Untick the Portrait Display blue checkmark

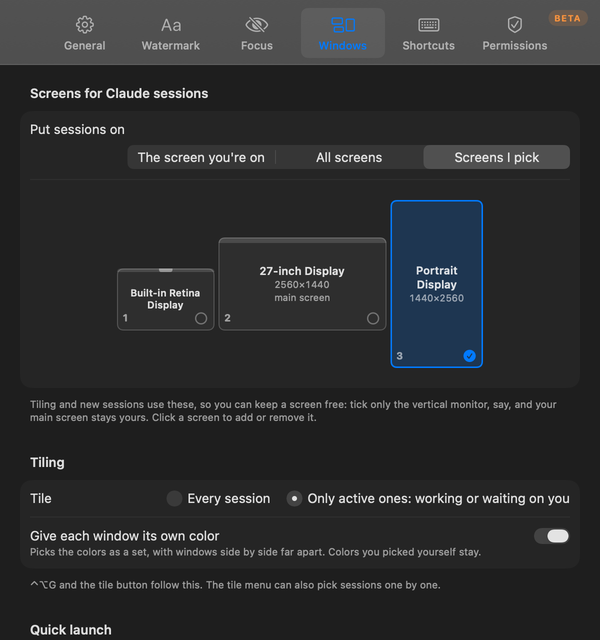click(469, 356)
